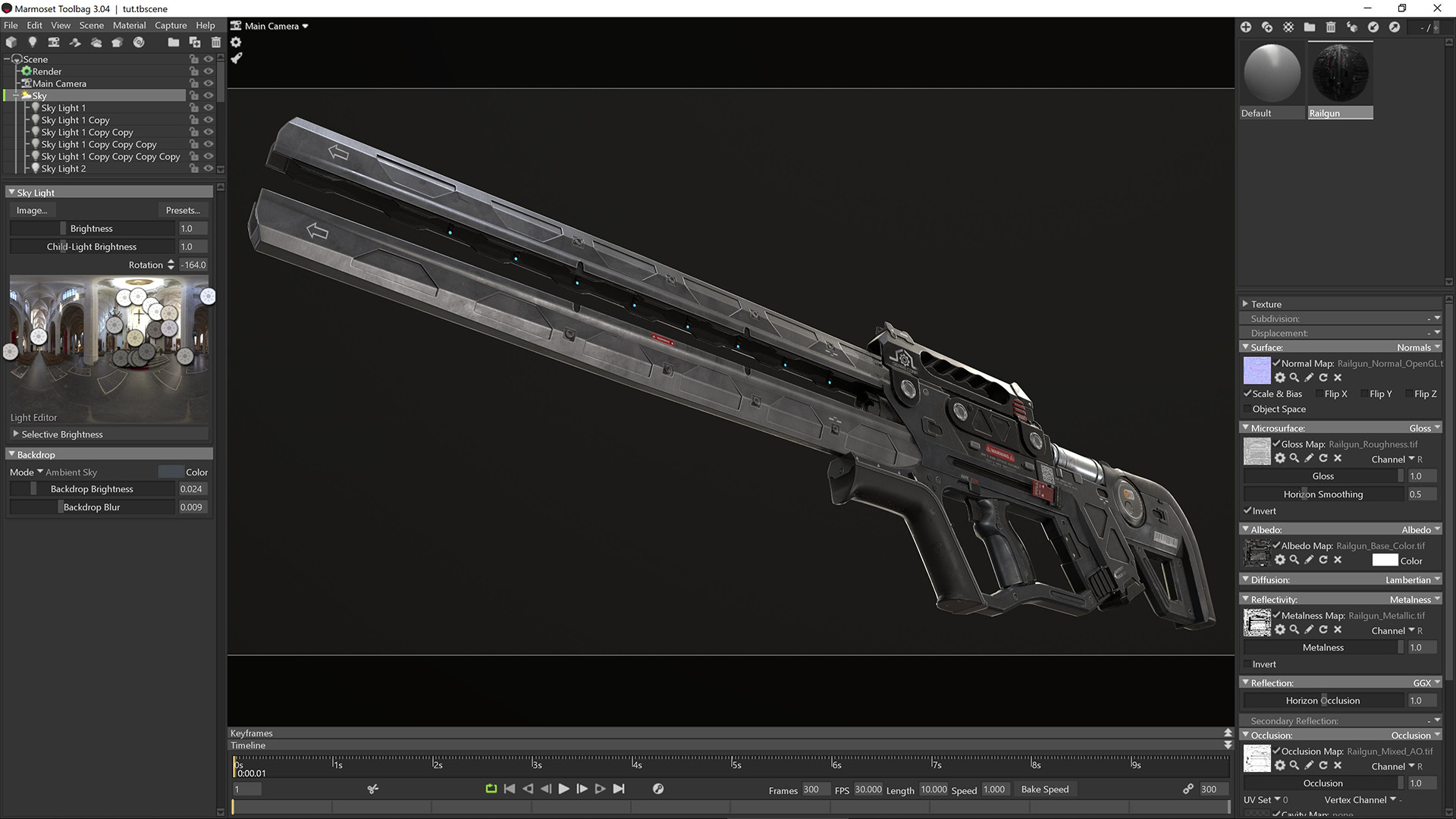Click the Albedo white color swatch
Image resolution: width=1456 pixels, height=819 pixels.
1385,560
